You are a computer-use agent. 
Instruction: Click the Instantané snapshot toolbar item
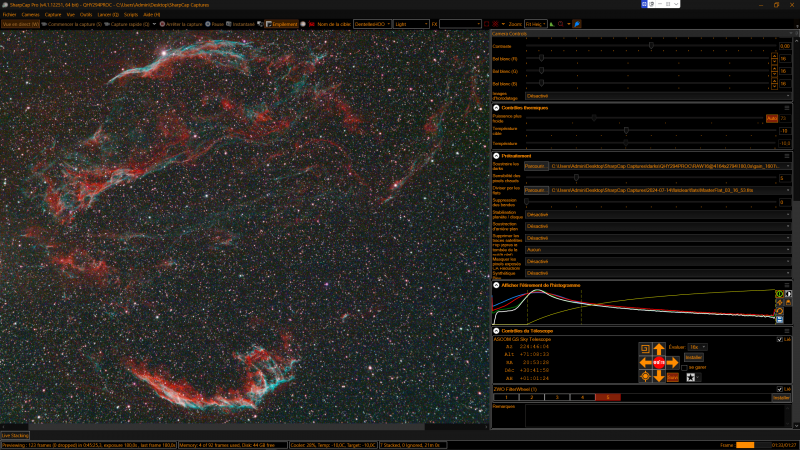pyautogui.click(x=240, y=24)
